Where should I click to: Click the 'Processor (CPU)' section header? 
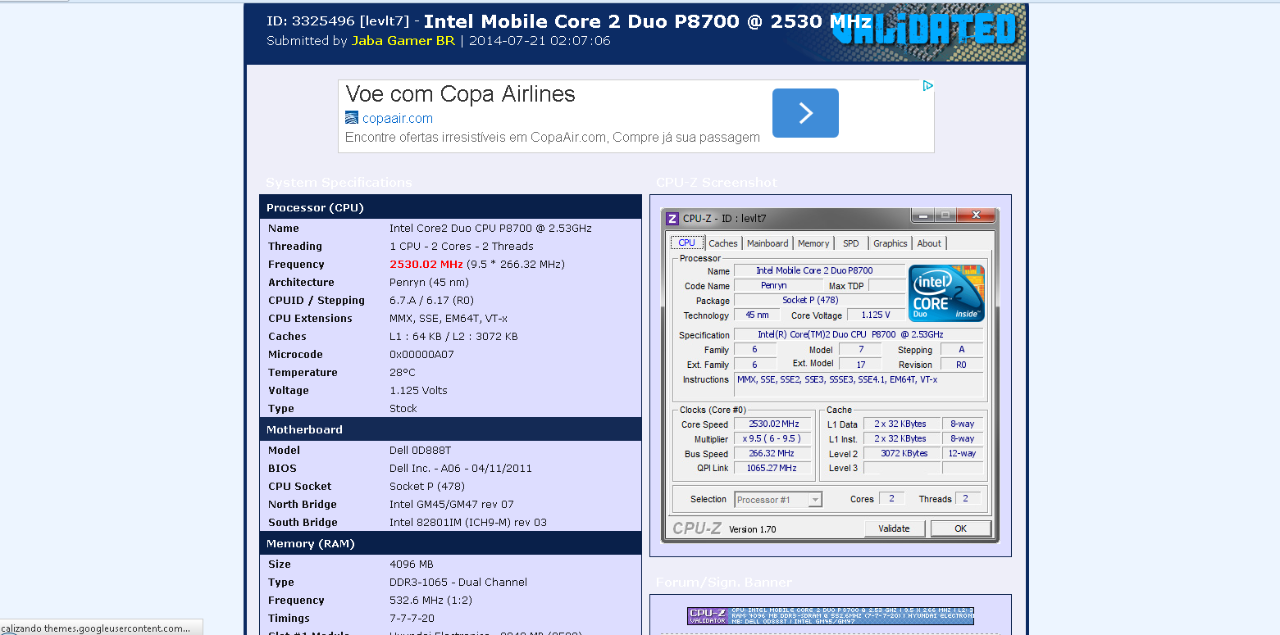click(450, 207)
